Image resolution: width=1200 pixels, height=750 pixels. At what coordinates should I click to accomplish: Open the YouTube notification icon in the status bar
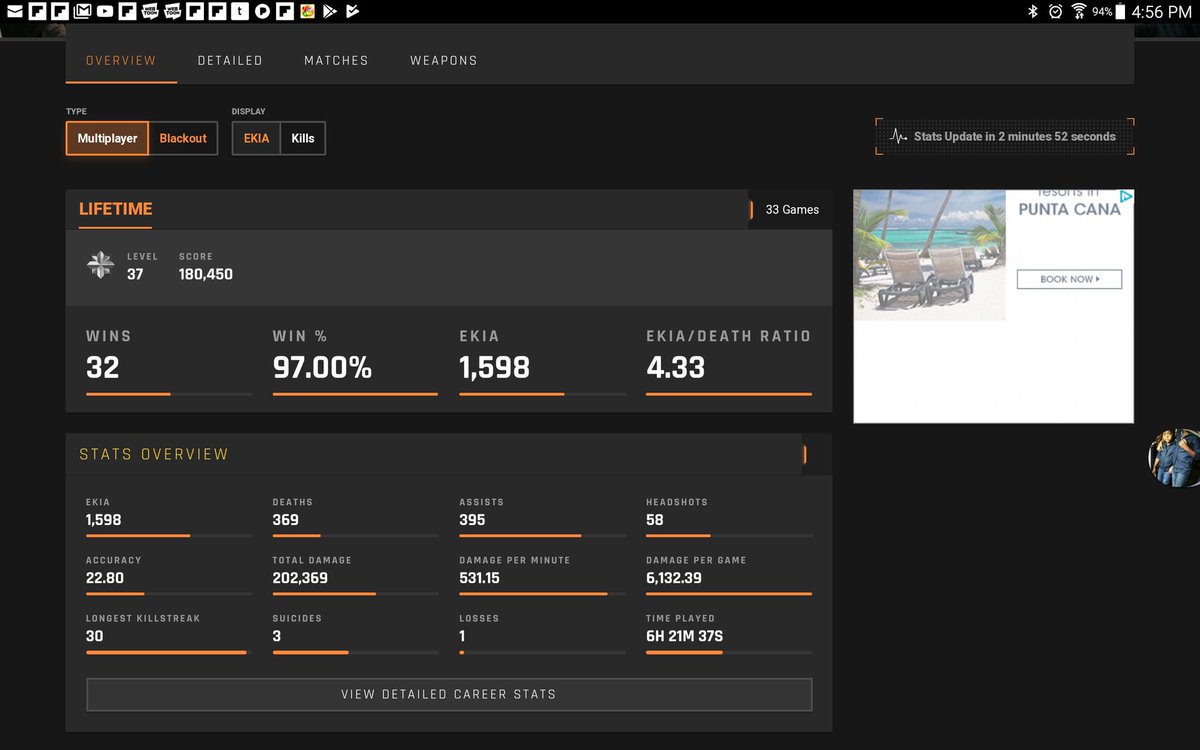pyautogui.click(x=105, y=11)
